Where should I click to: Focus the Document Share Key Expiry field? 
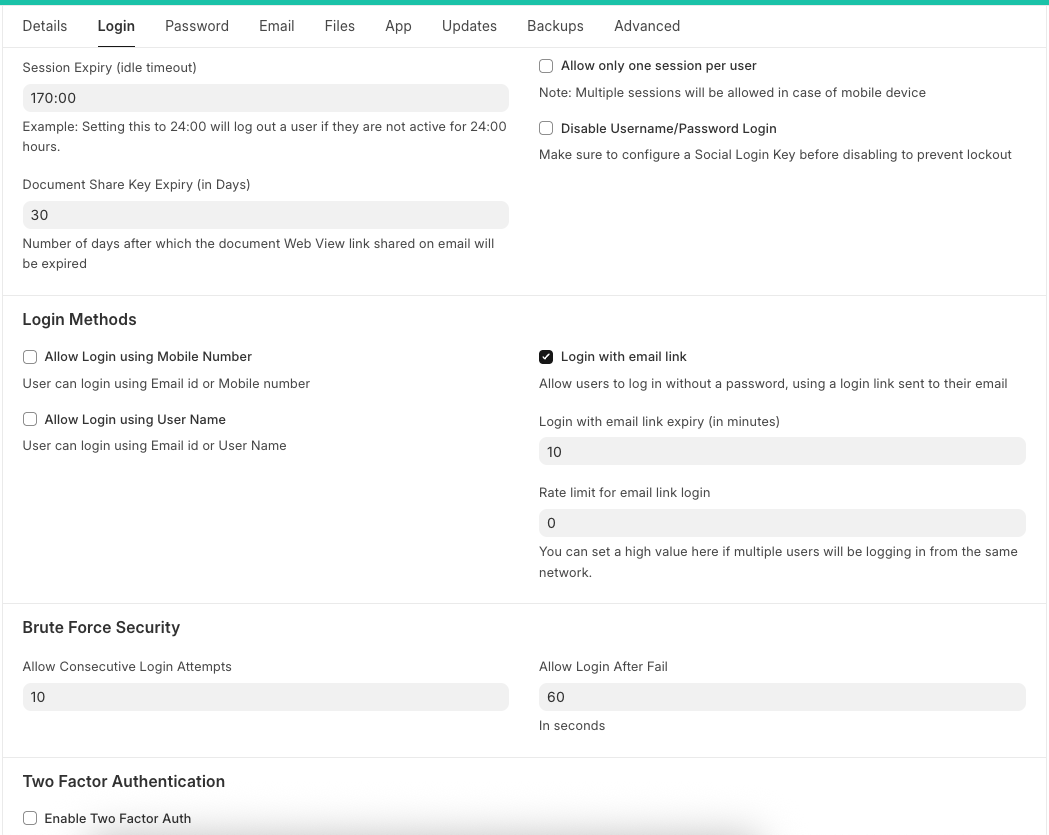pyautogui.click(x=265, y=215)
